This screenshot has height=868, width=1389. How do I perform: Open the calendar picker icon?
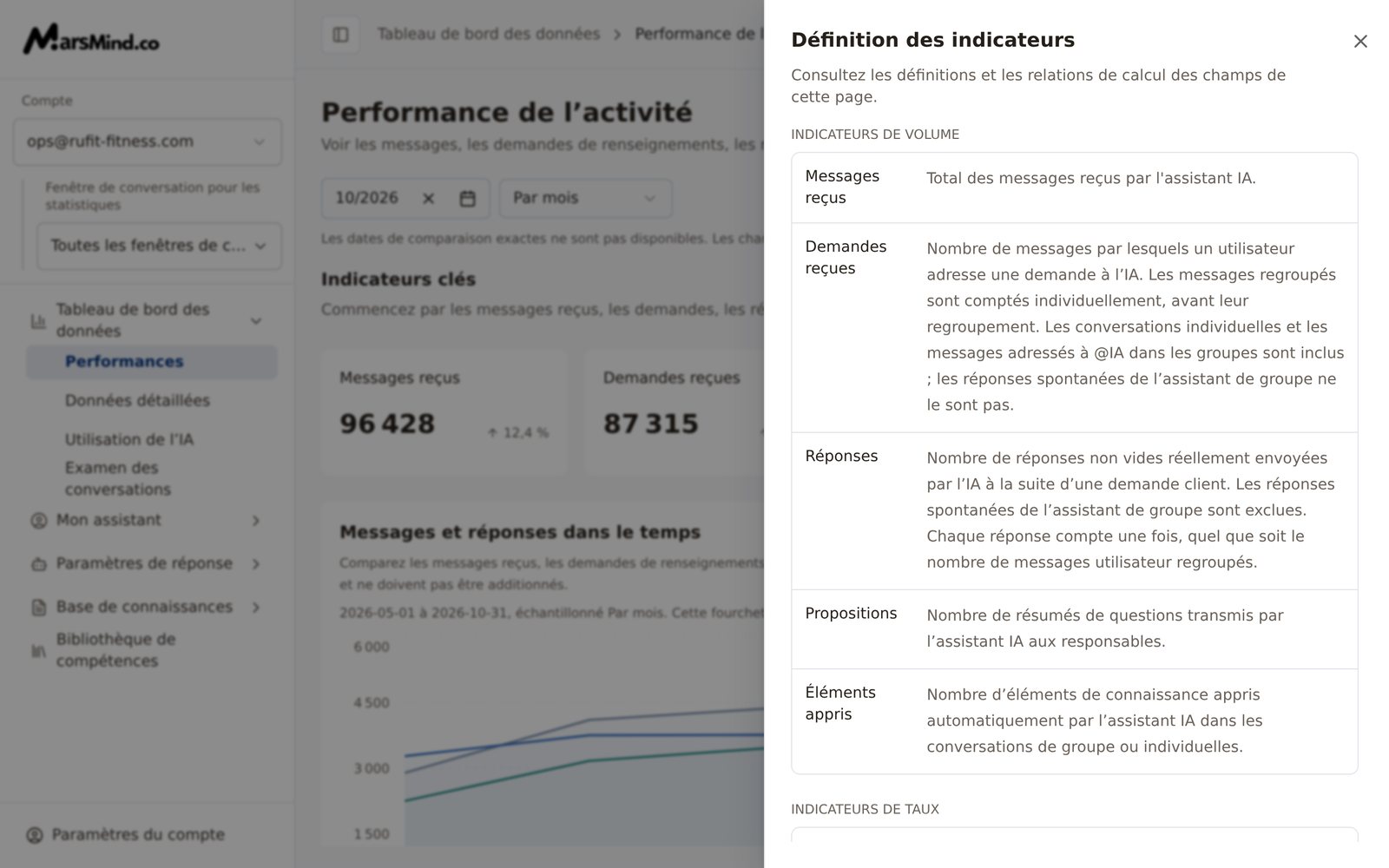[467, 199]
